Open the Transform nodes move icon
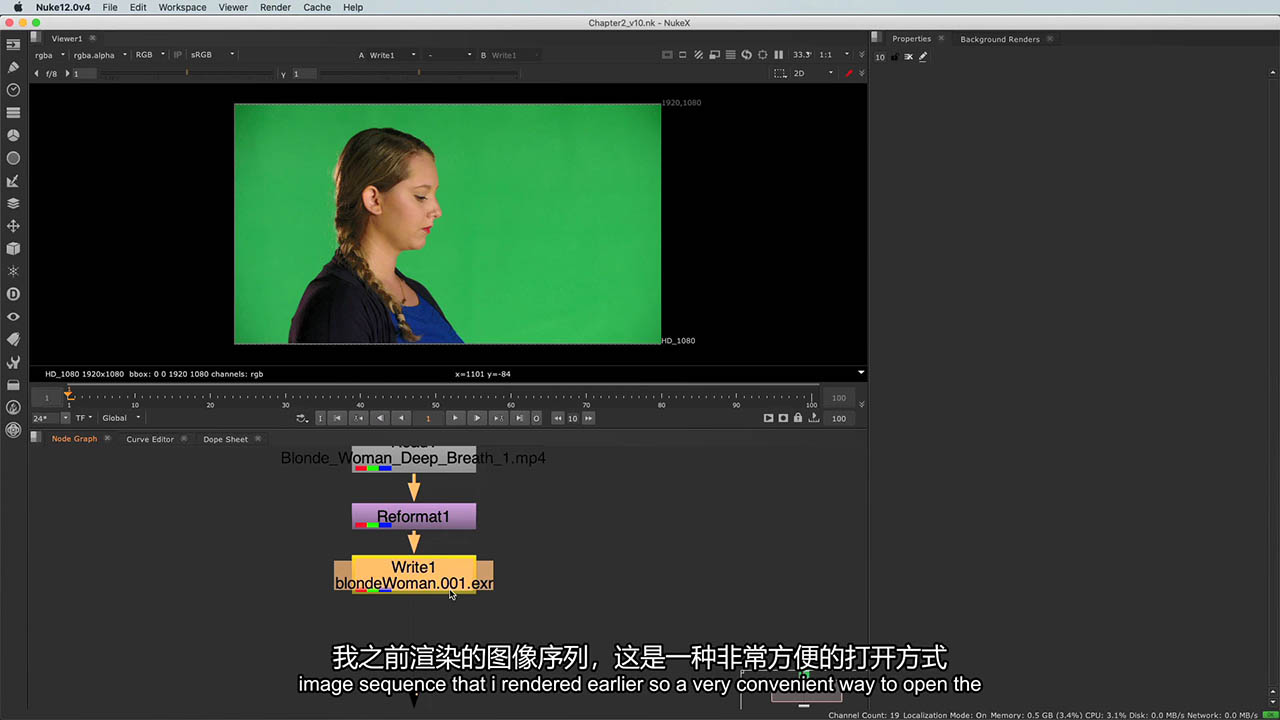This screenshot has width=1280, height=720. pos(13,226)
